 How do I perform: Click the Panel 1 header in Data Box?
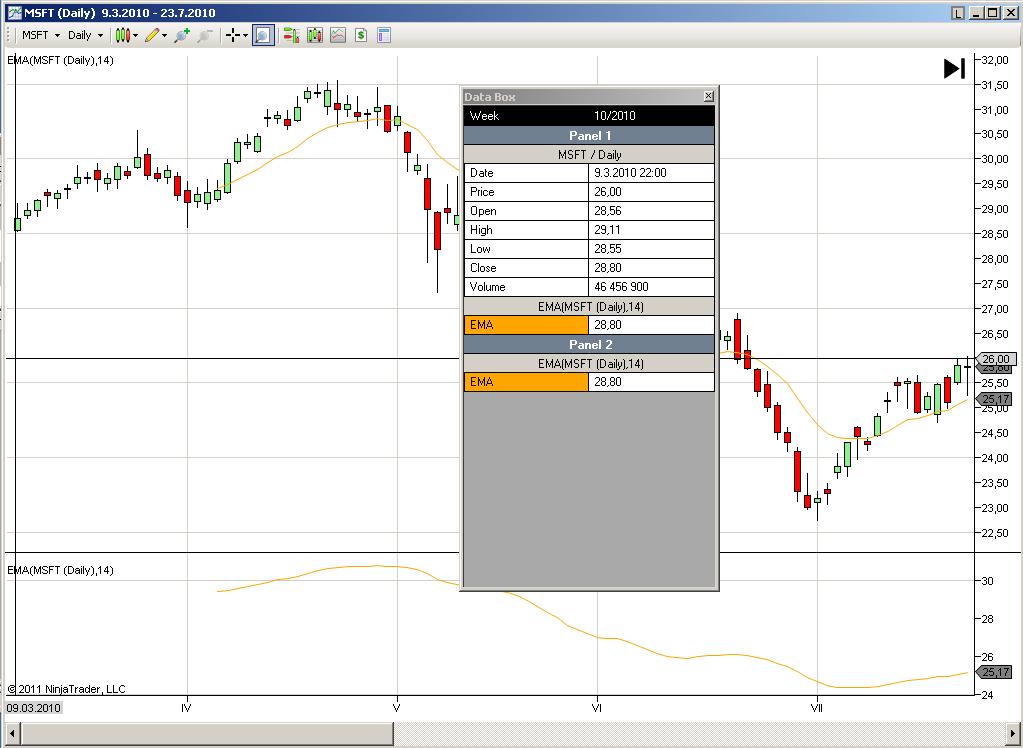click(589, 135)
